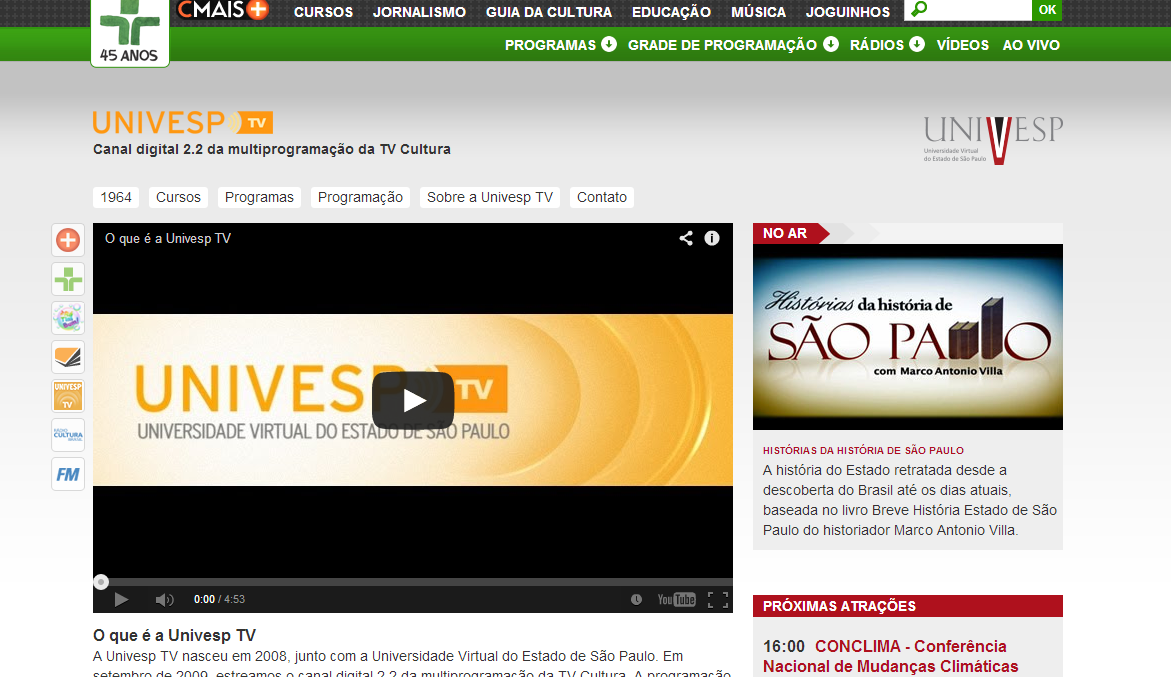Screen dimensions: 1171x677
Task: Play video with bottom-bar play control
Action: point(121,599)
